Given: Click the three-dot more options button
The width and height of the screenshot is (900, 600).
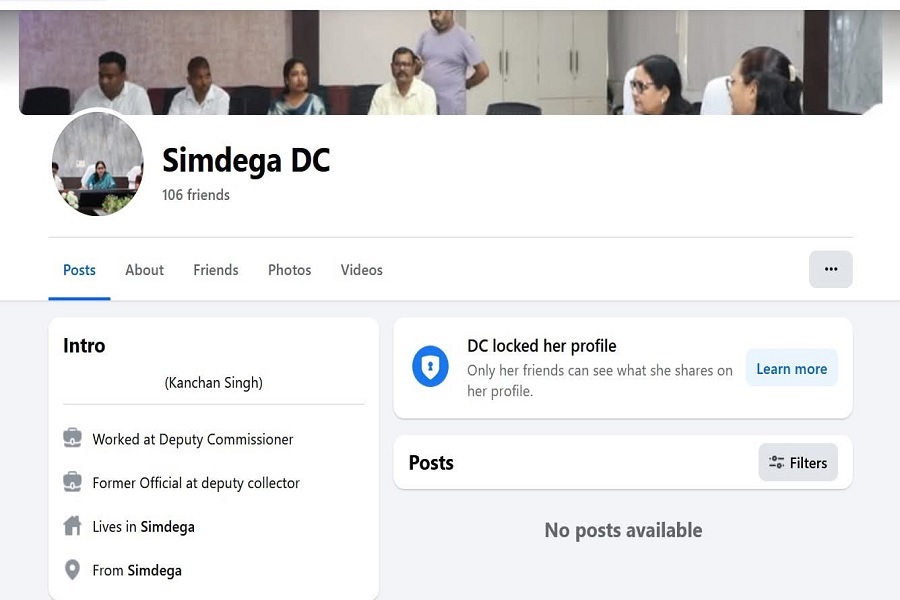Looking at the screenshot, I should (830, 269).
